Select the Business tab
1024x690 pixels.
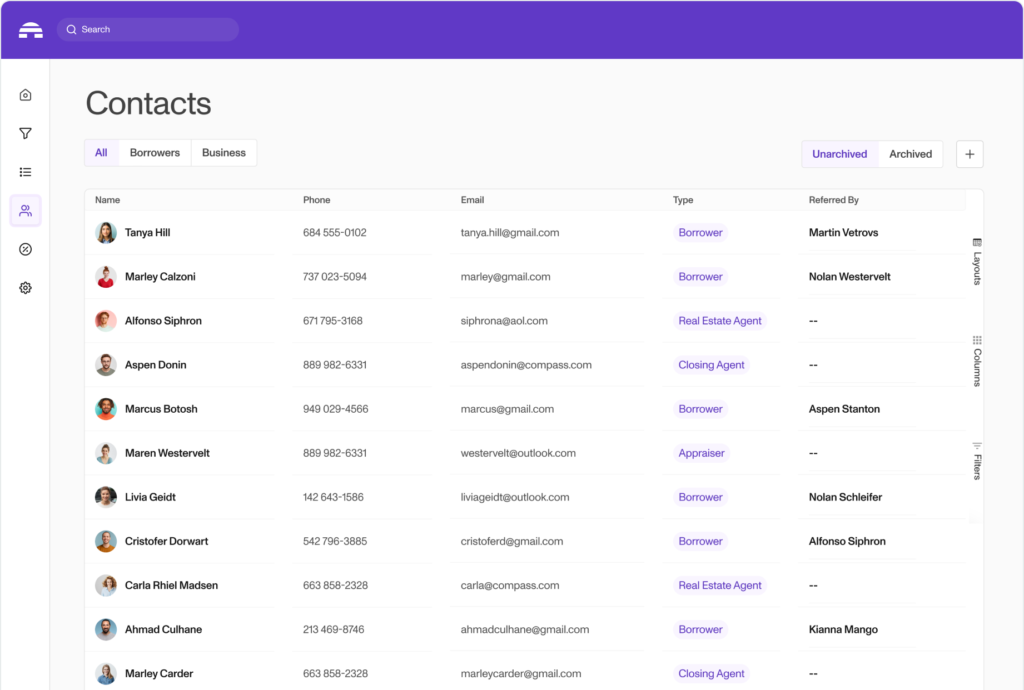point(223,153)
